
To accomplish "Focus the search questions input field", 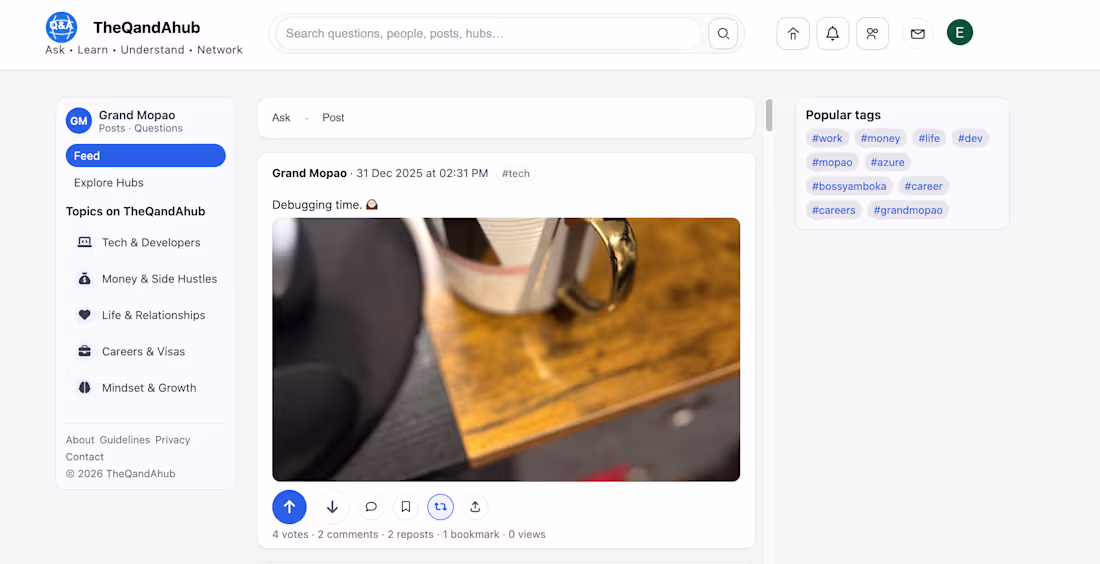I will pos(488,34).
